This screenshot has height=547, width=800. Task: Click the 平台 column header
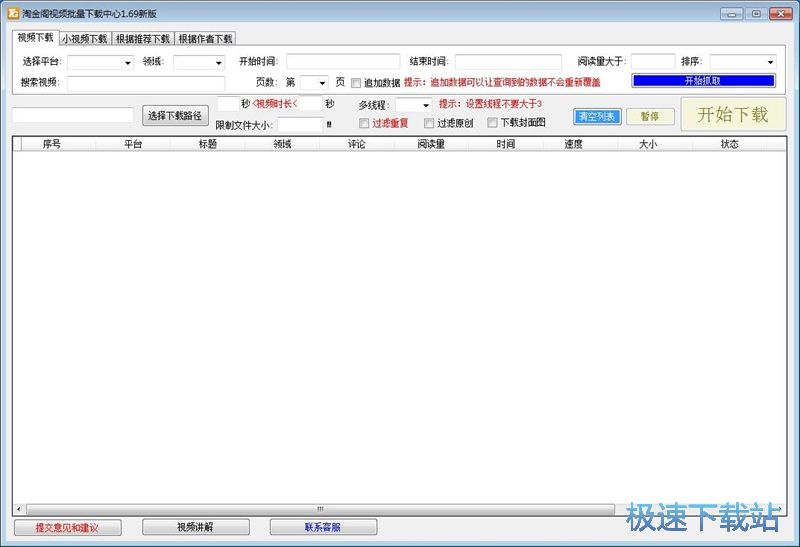[133, 144]
